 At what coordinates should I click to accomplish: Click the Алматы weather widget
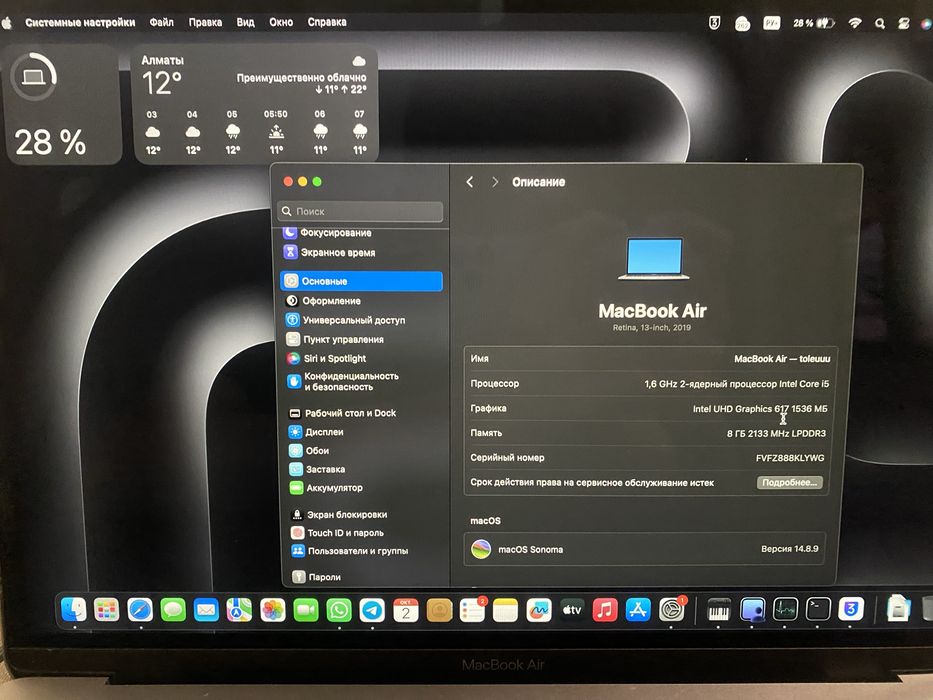255,103
